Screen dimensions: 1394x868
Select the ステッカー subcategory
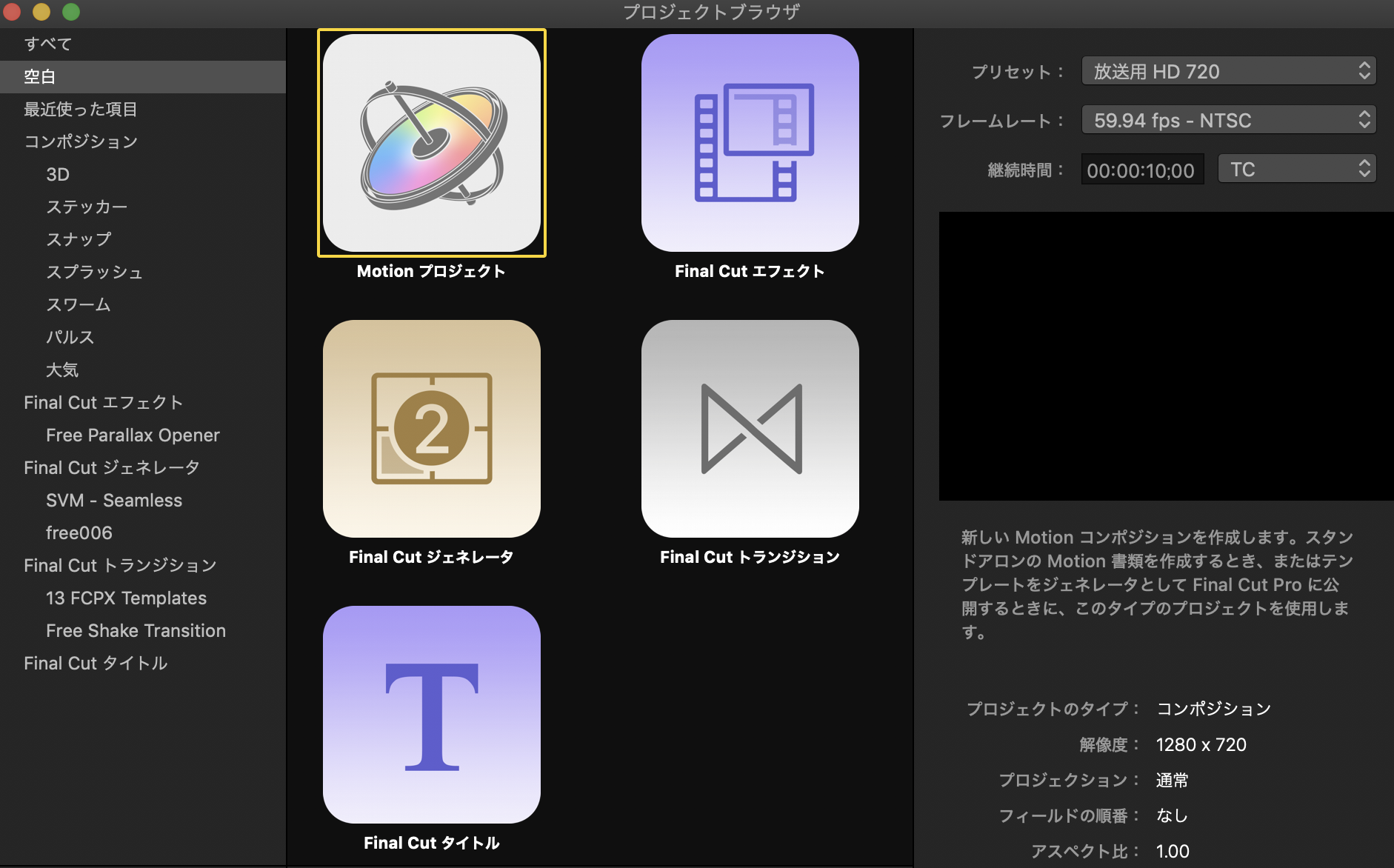pyautogui.click(x=143, y=207)
